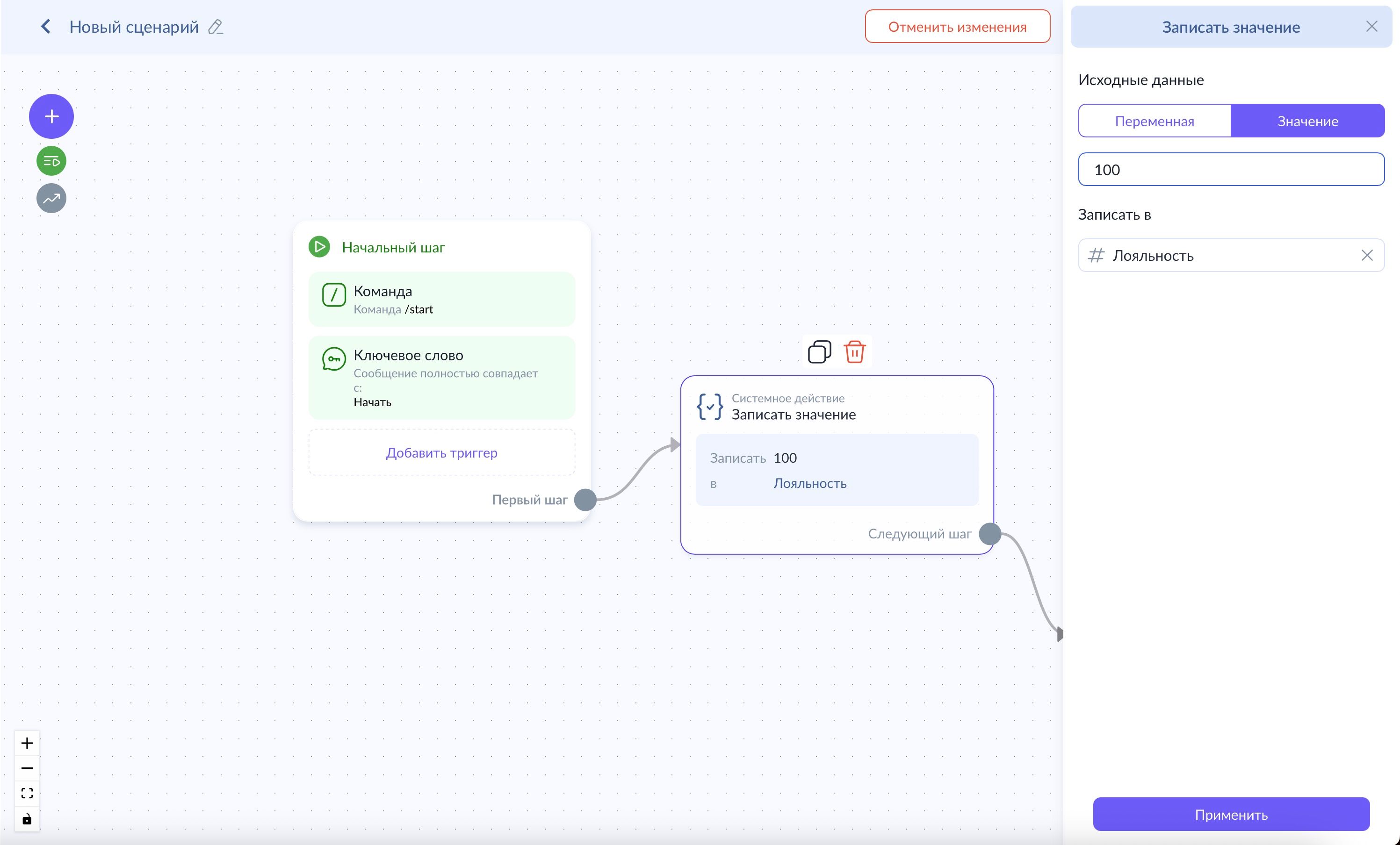
Task: Duplicate the 'Записать значение' block
Action: coord(819,352)
